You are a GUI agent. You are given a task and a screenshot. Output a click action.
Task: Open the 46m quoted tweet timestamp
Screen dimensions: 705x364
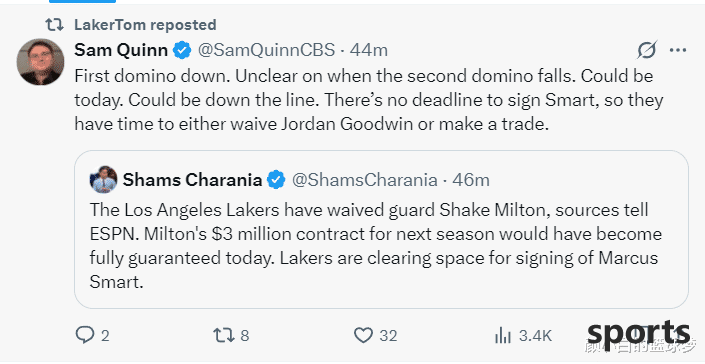[471, 180]
